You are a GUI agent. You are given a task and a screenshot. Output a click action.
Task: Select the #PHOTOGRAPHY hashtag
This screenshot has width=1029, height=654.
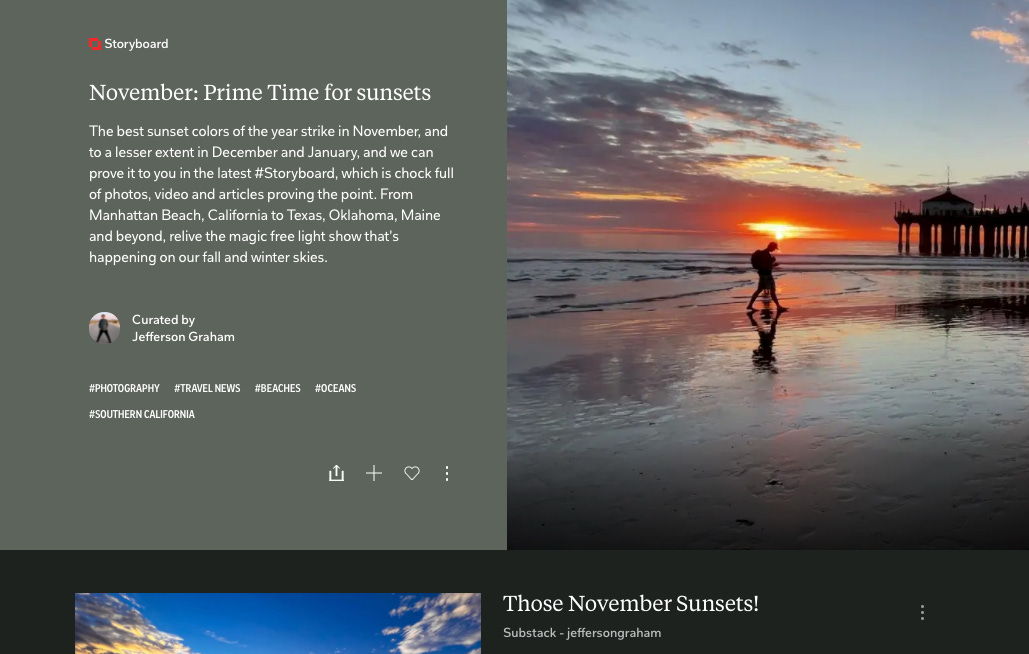124,388
